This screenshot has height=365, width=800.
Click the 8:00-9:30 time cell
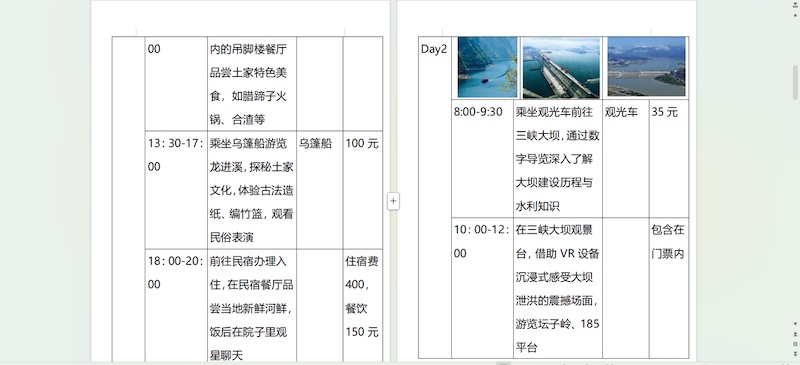tap(482, 158)
